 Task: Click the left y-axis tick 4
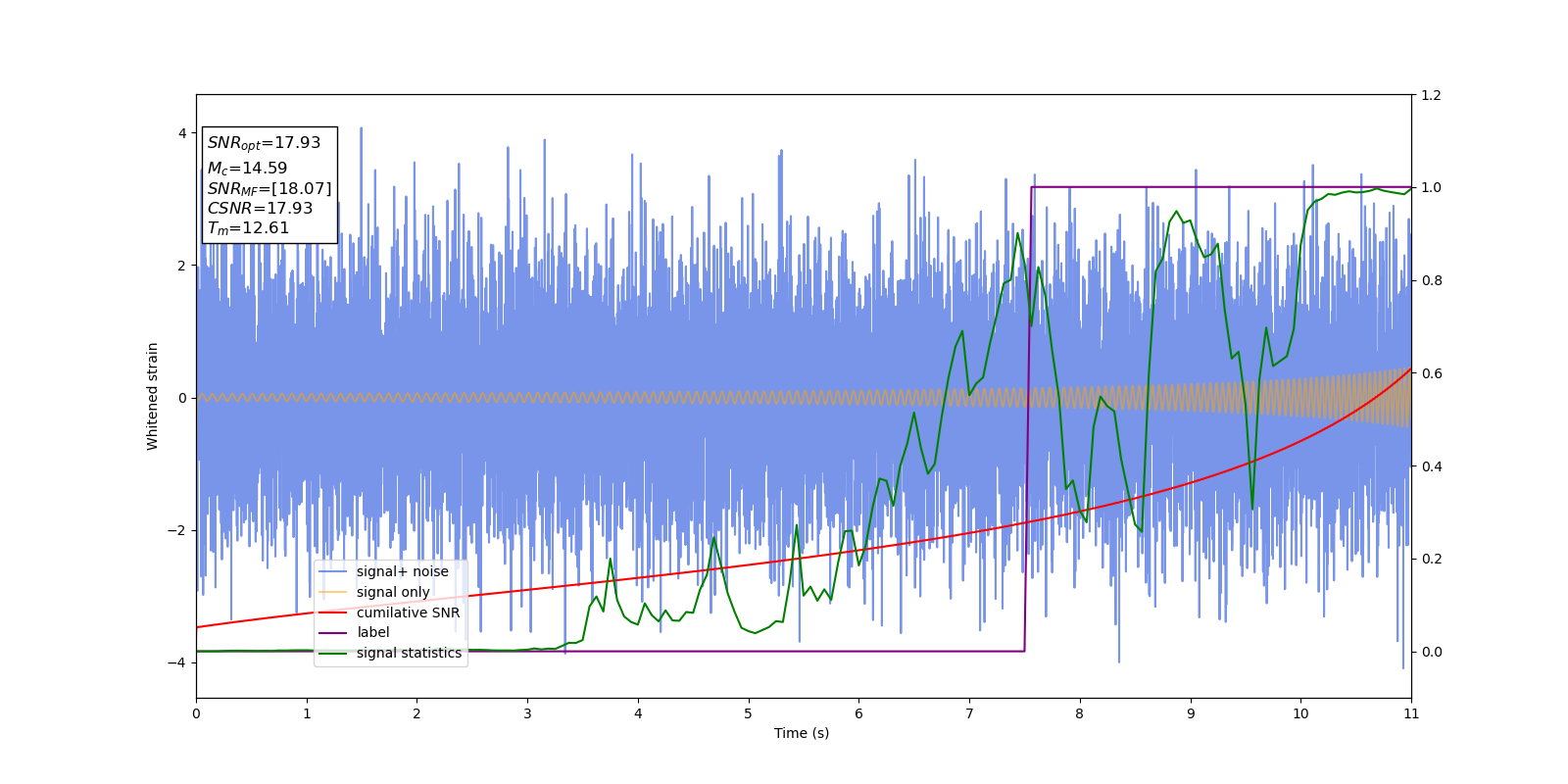tap(182, 133)
